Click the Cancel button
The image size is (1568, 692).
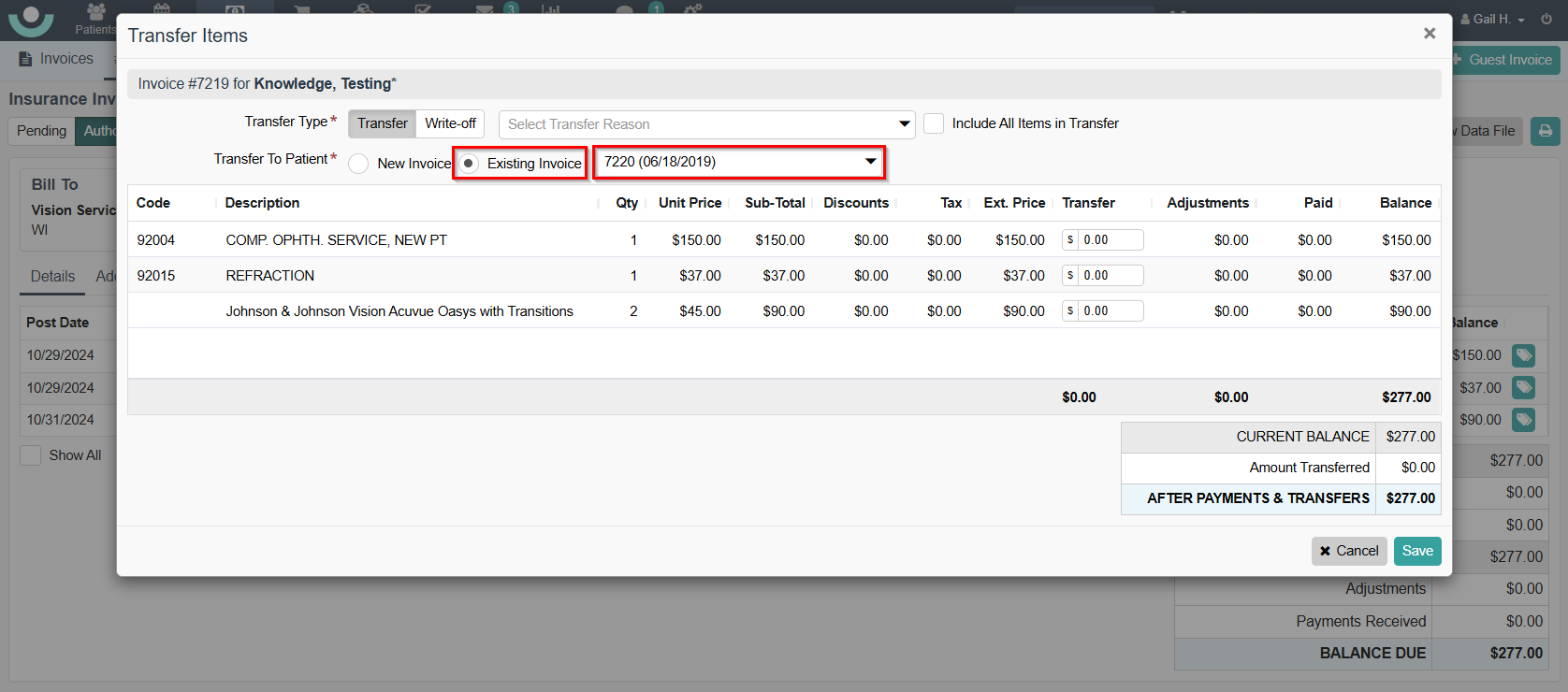click(x=1348, y=551)
